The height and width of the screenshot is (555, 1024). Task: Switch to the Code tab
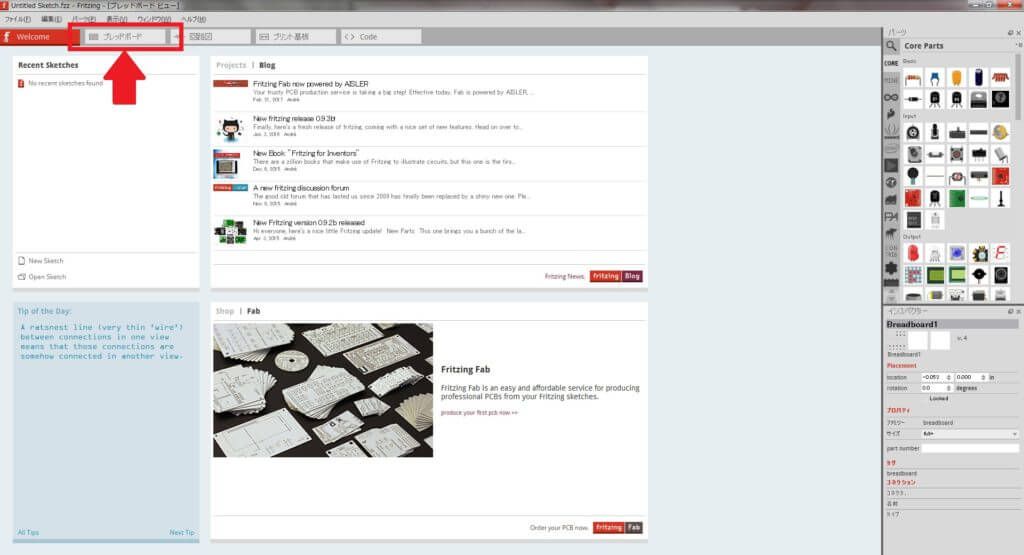[380, 37]
